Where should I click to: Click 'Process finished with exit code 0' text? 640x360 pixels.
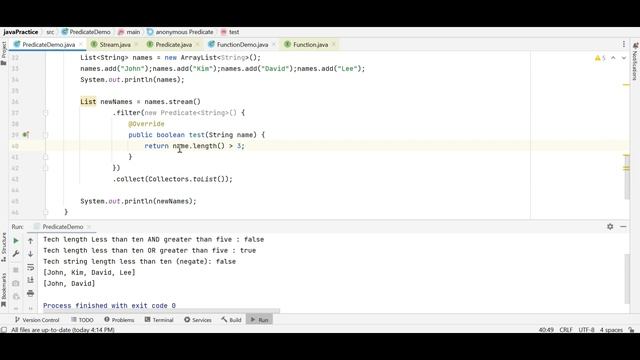tap(109, 305)
